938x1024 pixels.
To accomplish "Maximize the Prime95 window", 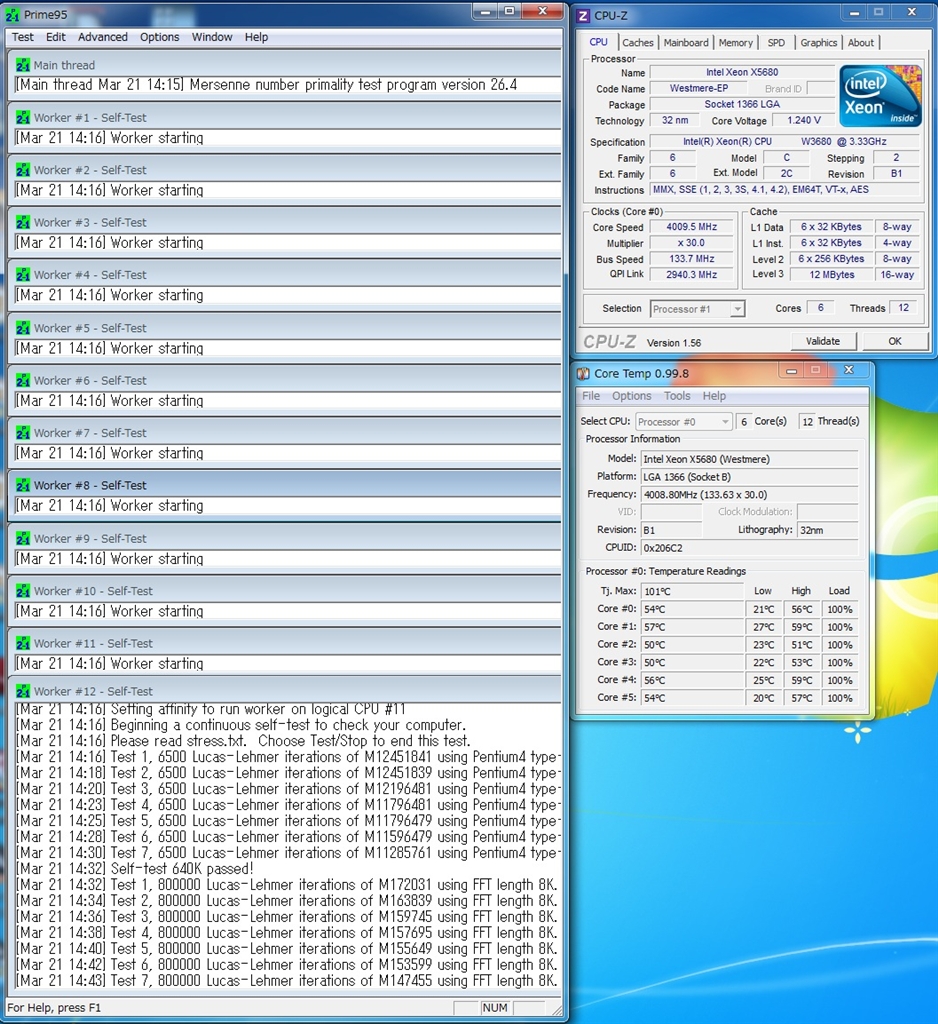I will click(509, 11).
